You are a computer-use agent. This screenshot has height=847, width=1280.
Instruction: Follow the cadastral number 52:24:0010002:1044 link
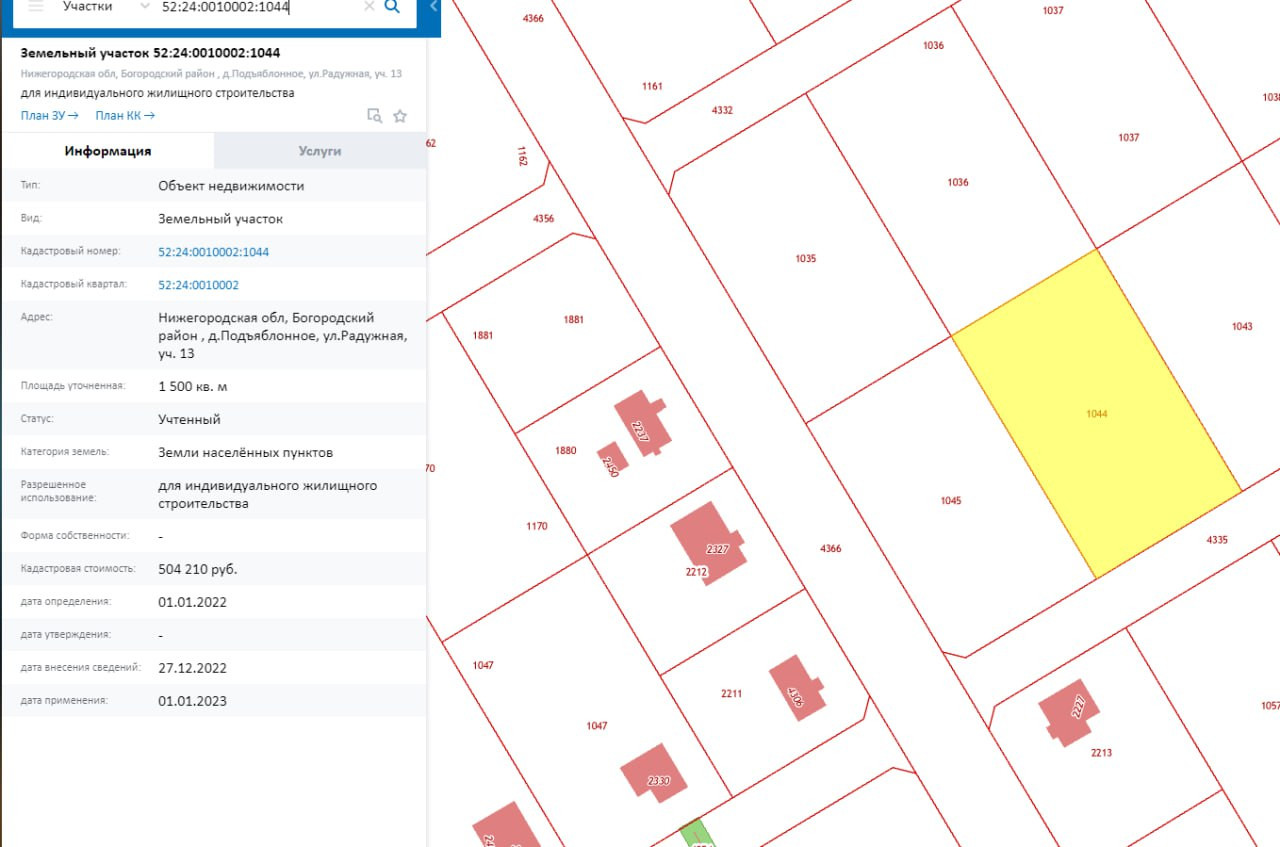point(213,252)
